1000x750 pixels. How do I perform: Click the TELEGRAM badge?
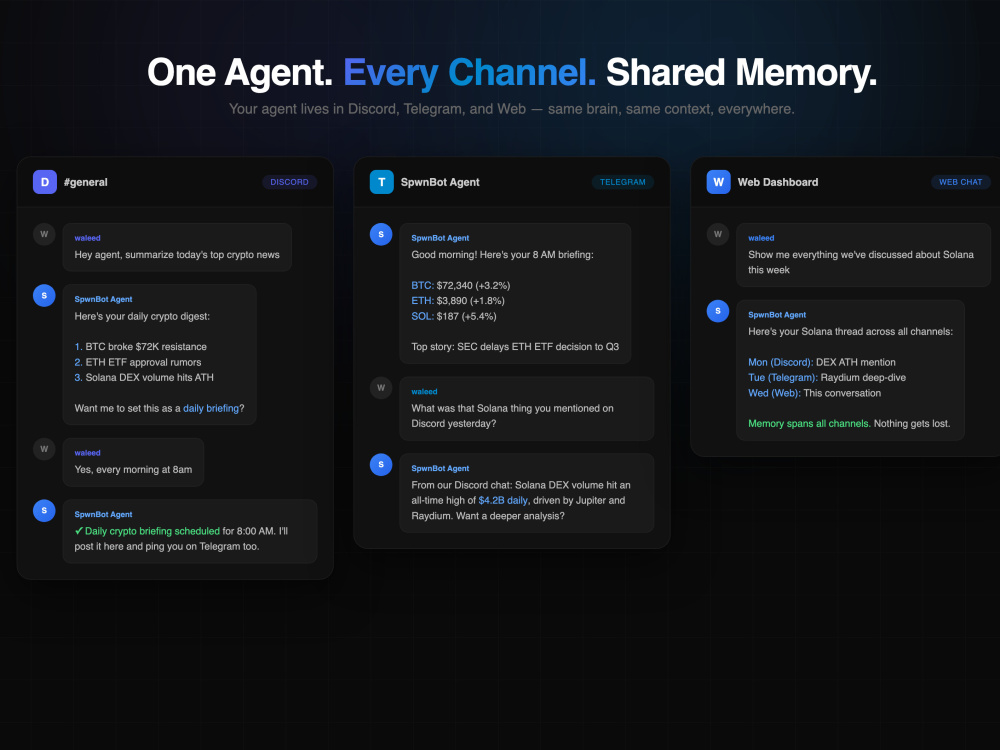point(622,182)
